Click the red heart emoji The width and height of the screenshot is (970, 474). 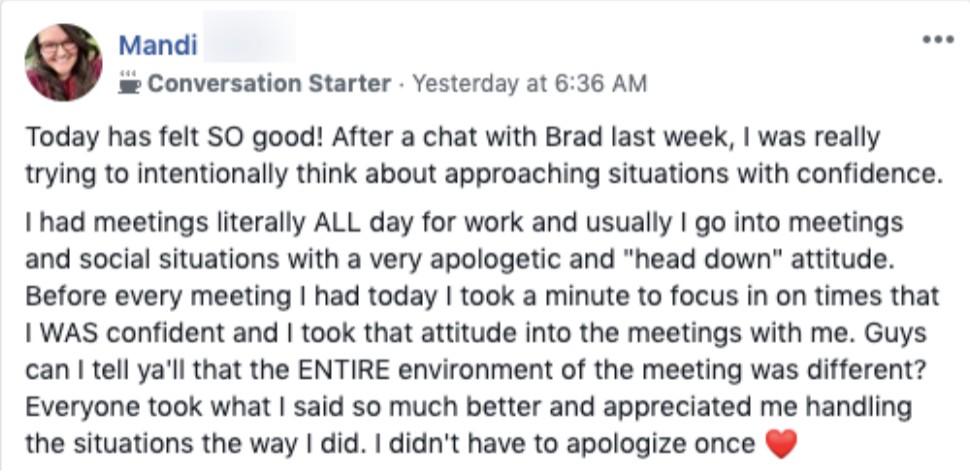click(781, 442)
